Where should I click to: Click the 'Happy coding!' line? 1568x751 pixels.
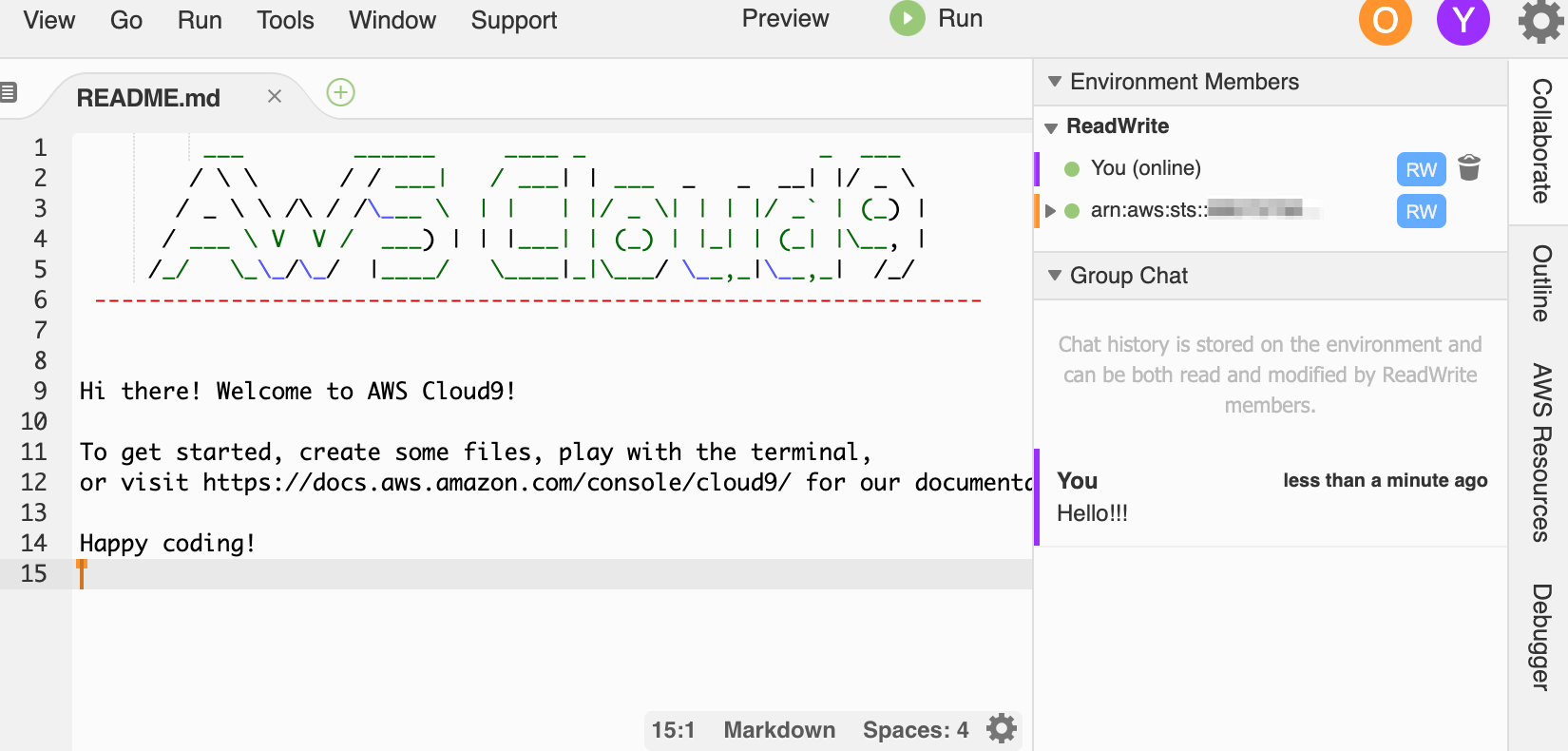tap(167, 543)
